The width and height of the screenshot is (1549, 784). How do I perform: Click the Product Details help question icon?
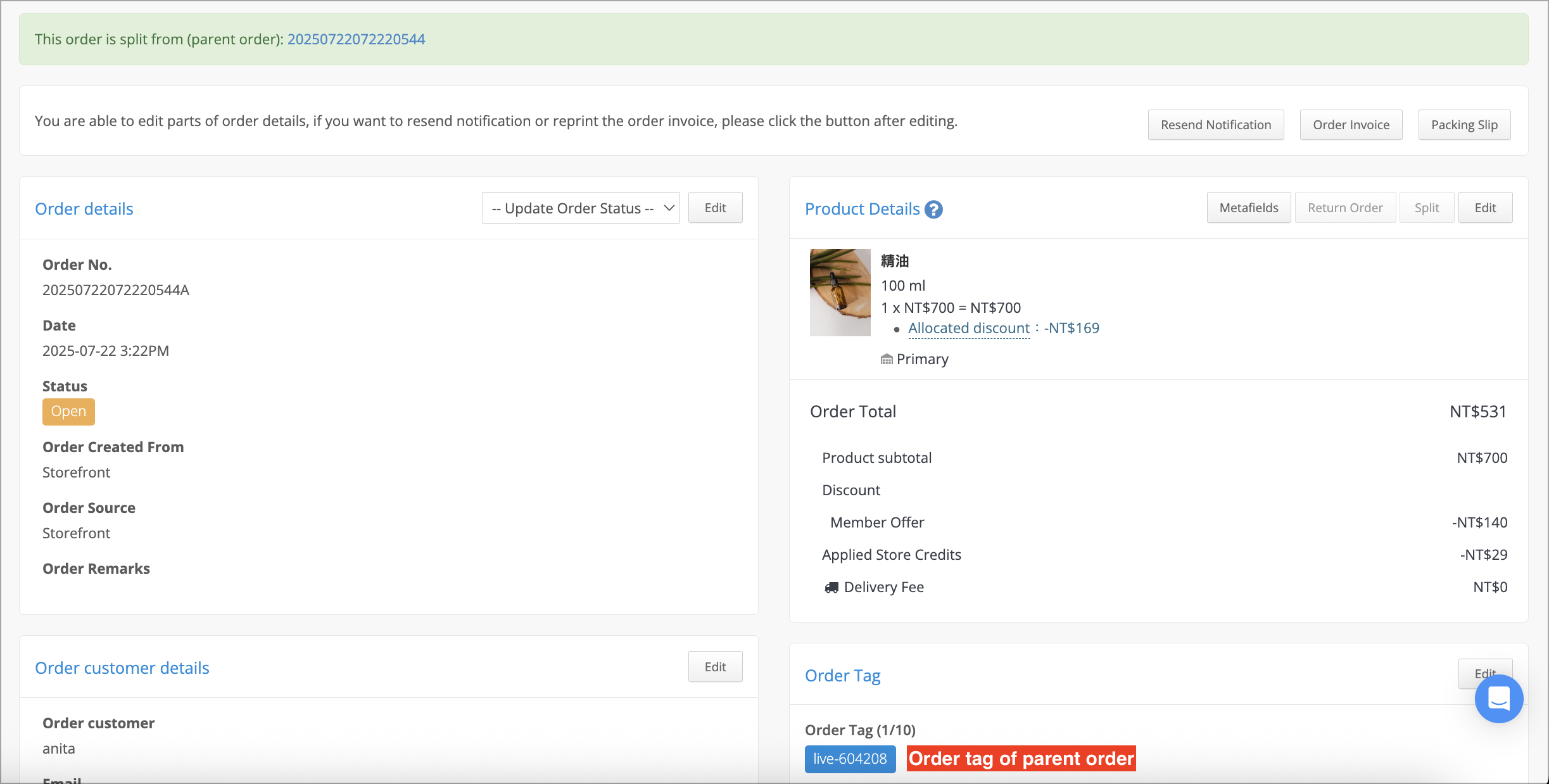[933, 209]
